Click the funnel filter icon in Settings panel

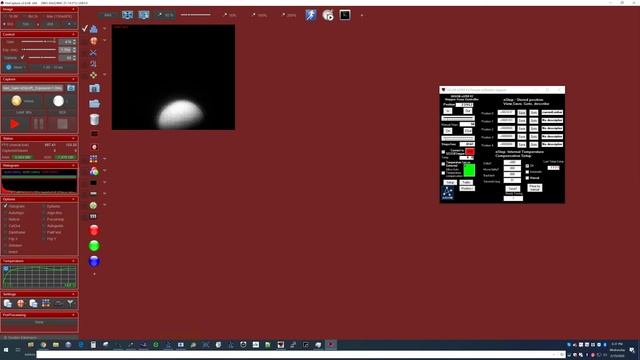tap(71, 303)
